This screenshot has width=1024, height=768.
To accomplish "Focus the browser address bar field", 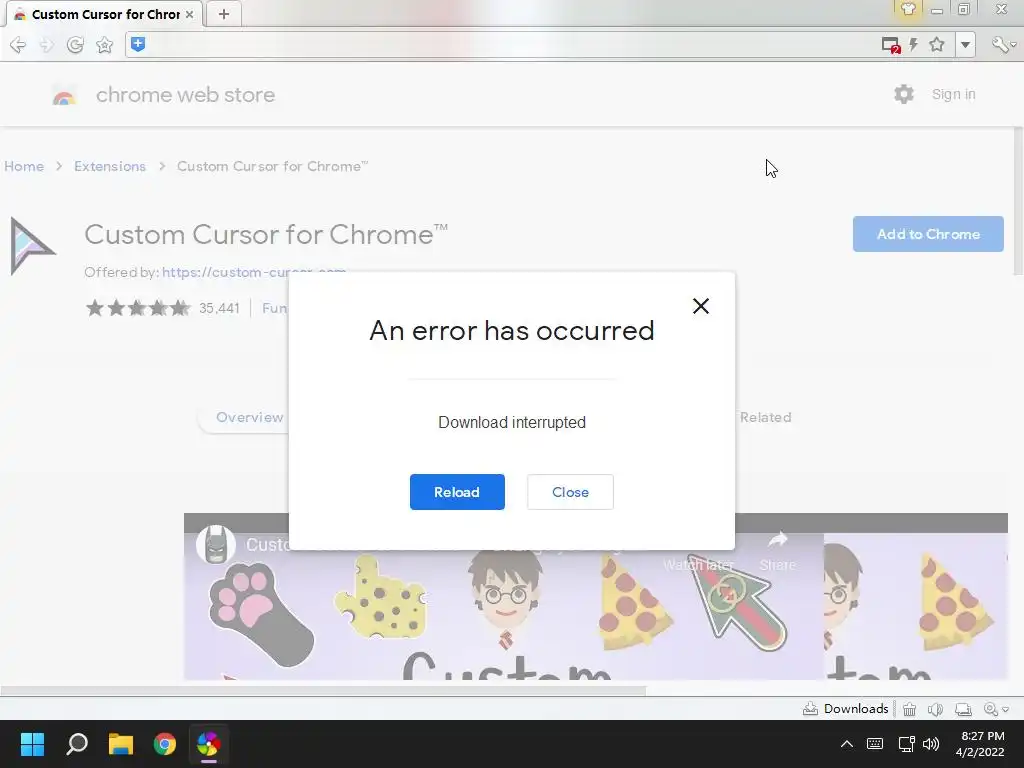I will pyautogui.click(x=509, y=44).
